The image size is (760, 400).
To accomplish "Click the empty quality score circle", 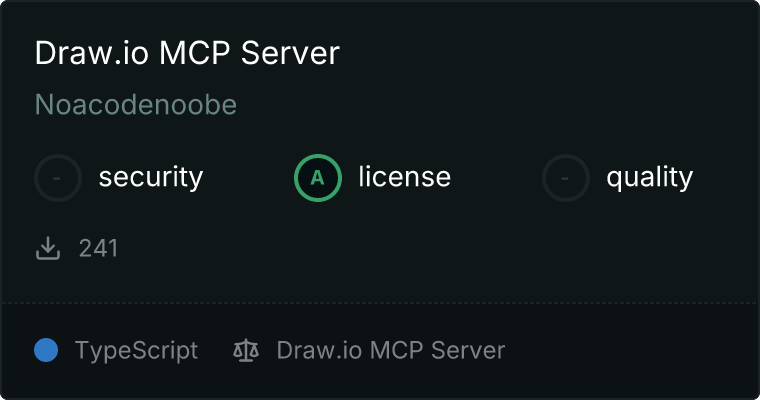I will (566, 178).
